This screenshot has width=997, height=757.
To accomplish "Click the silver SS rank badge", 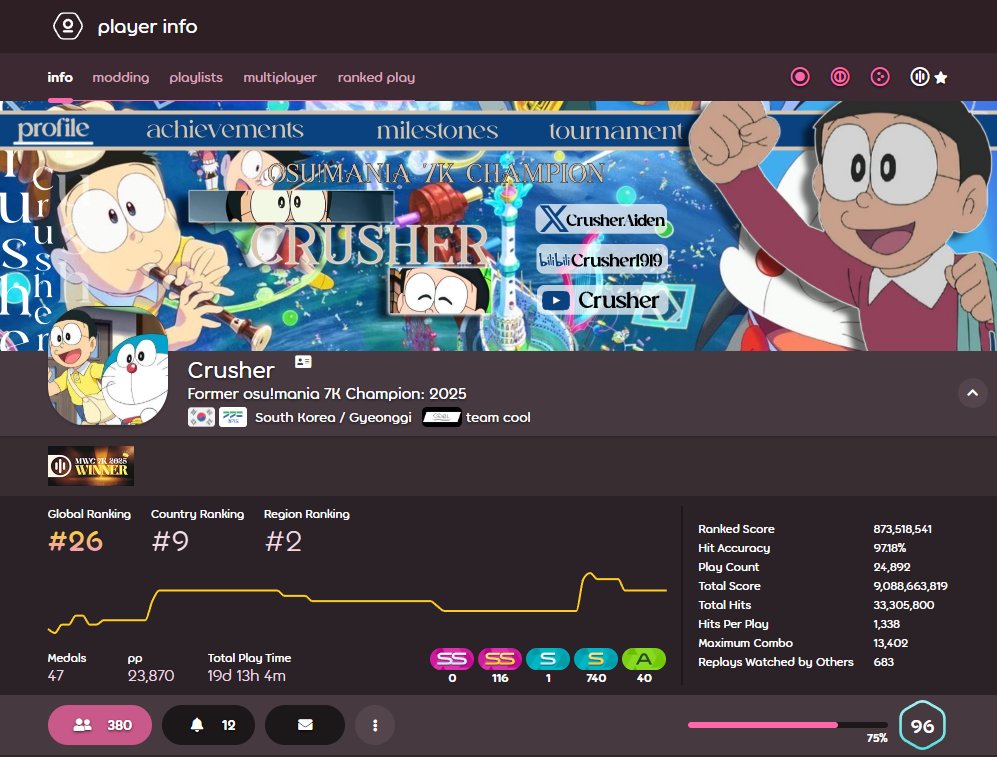I will tap(452, 659).
